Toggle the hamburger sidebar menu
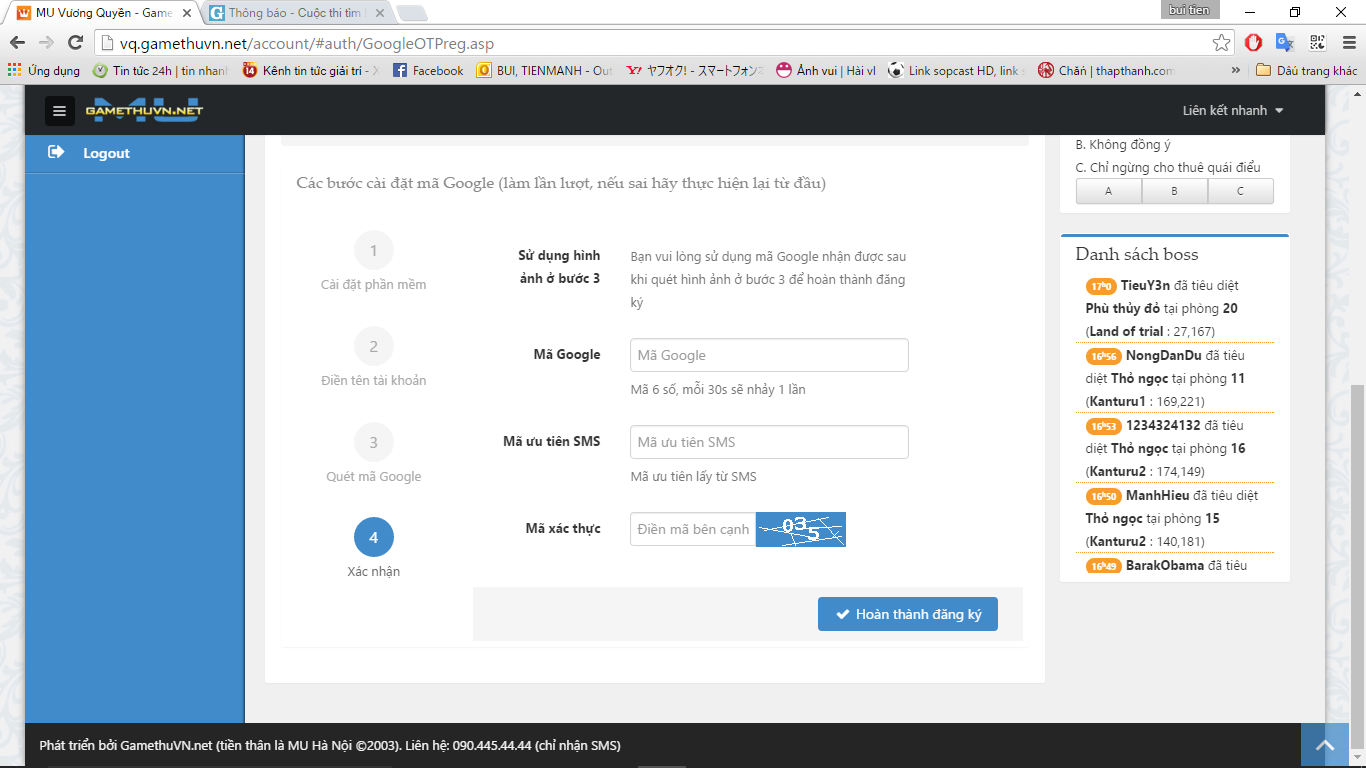The image size is (1366, 768). tap(59, 111)
